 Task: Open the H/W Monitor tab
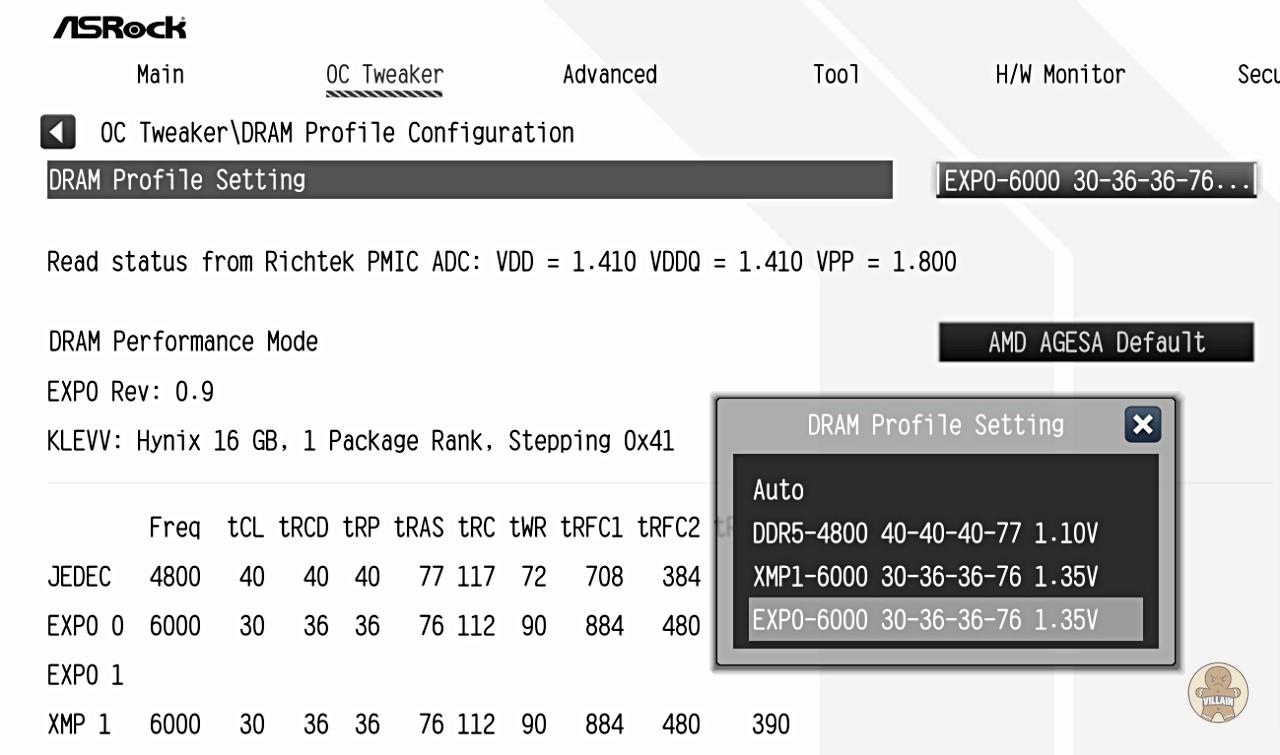coord(1060,74)
